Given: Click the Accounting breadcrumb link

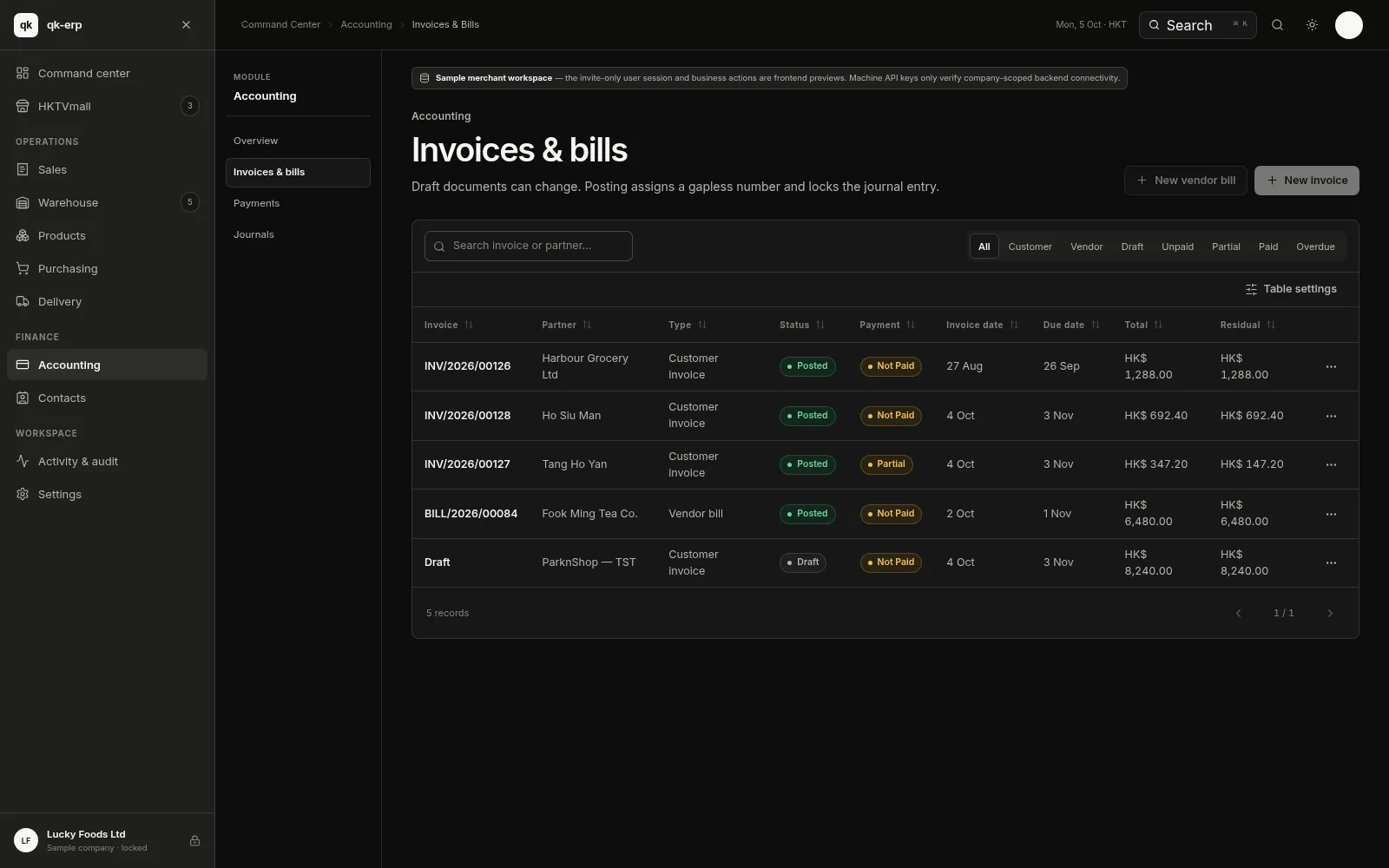Looking at the screenshot, I should click(x=365, y=24).
